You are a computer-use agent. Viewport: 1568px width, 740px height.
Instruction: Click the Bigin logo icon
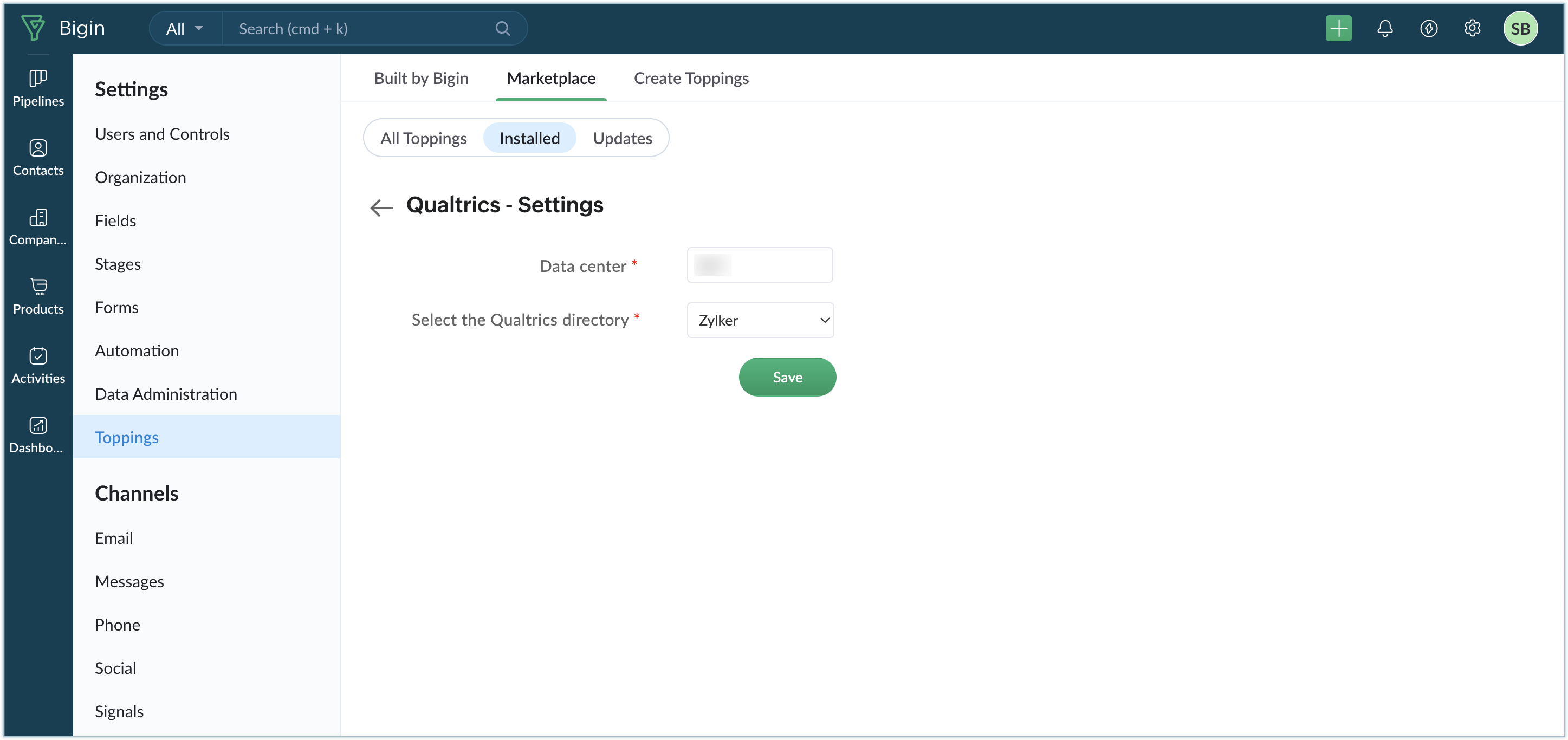[33, 28]
